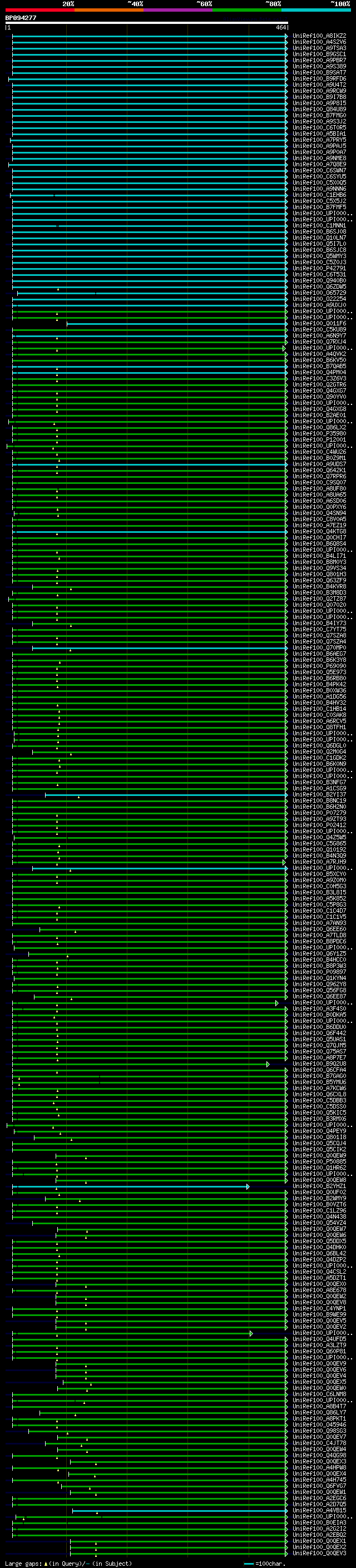Open hit UniRef100_B9Q2U8
Screen dimensions: 356x1568
[319, 1064]
